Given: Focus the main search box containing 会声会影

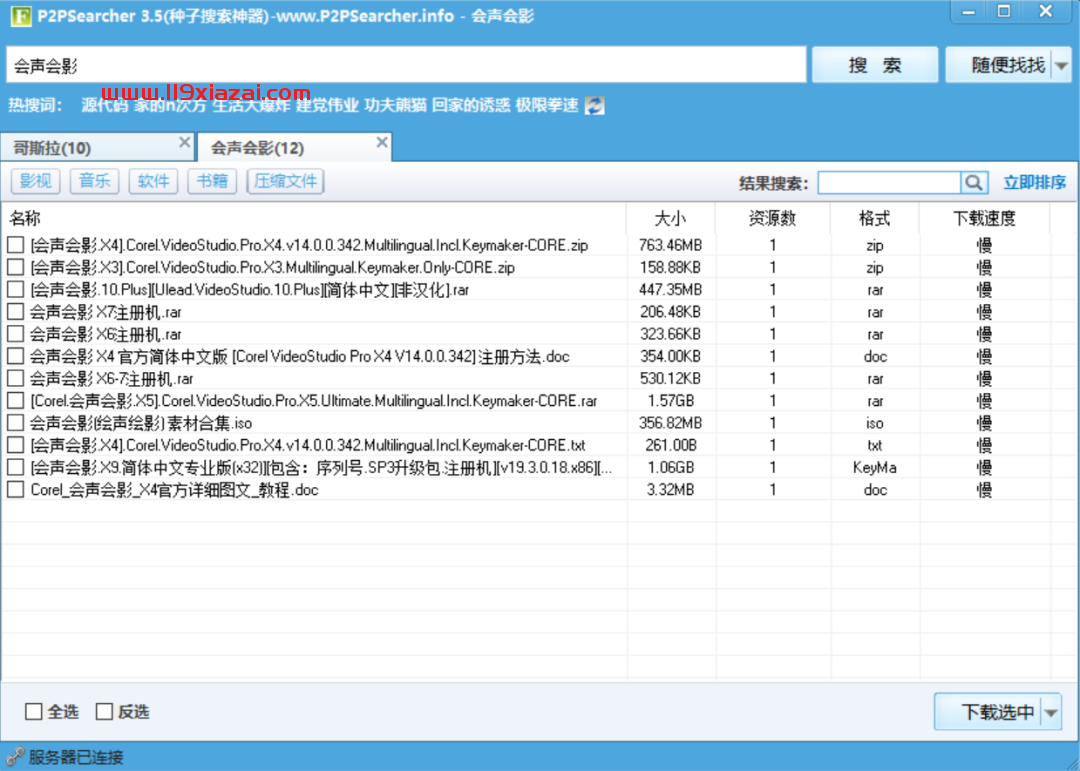Looking at the screenshot, I should (x=406, y=65).
